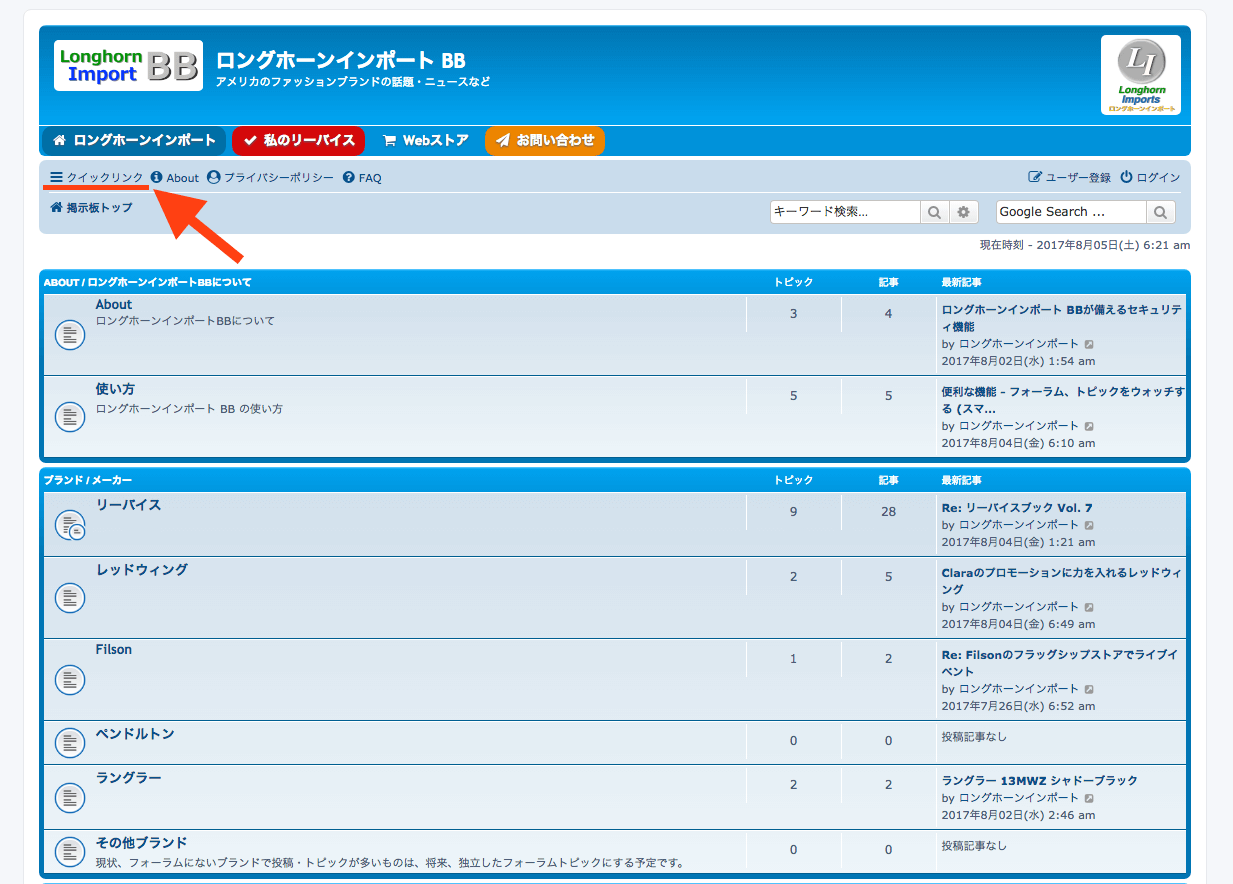This screenshot has height=884, width=1233.
Task: Click the ロングホーンインポート home tab
Action: 134,141
